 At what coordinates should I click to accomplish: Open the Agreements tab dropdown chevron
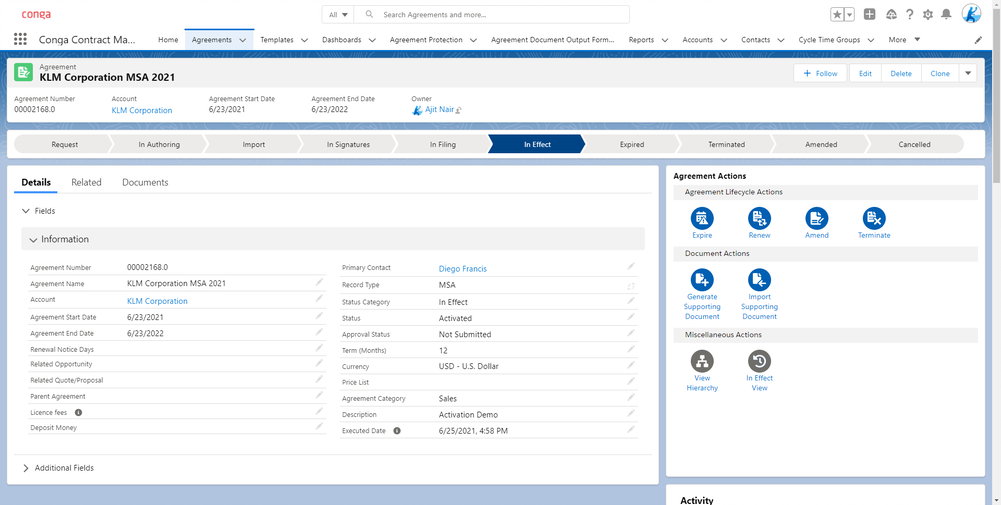[243, 40]
